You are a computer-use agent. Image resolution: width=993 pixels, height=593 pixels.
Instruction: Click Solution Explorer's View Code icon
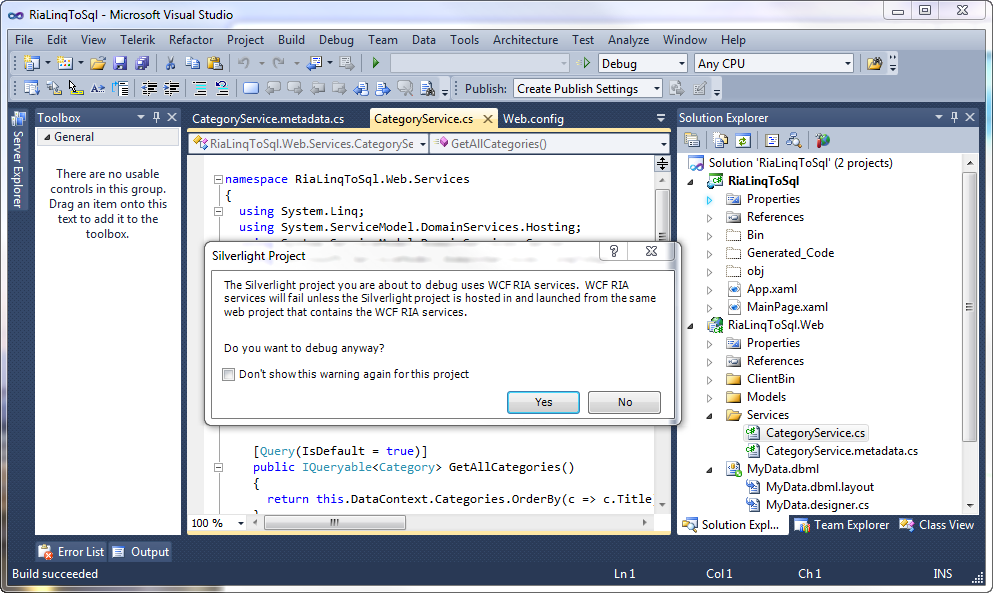pos(771,140)
